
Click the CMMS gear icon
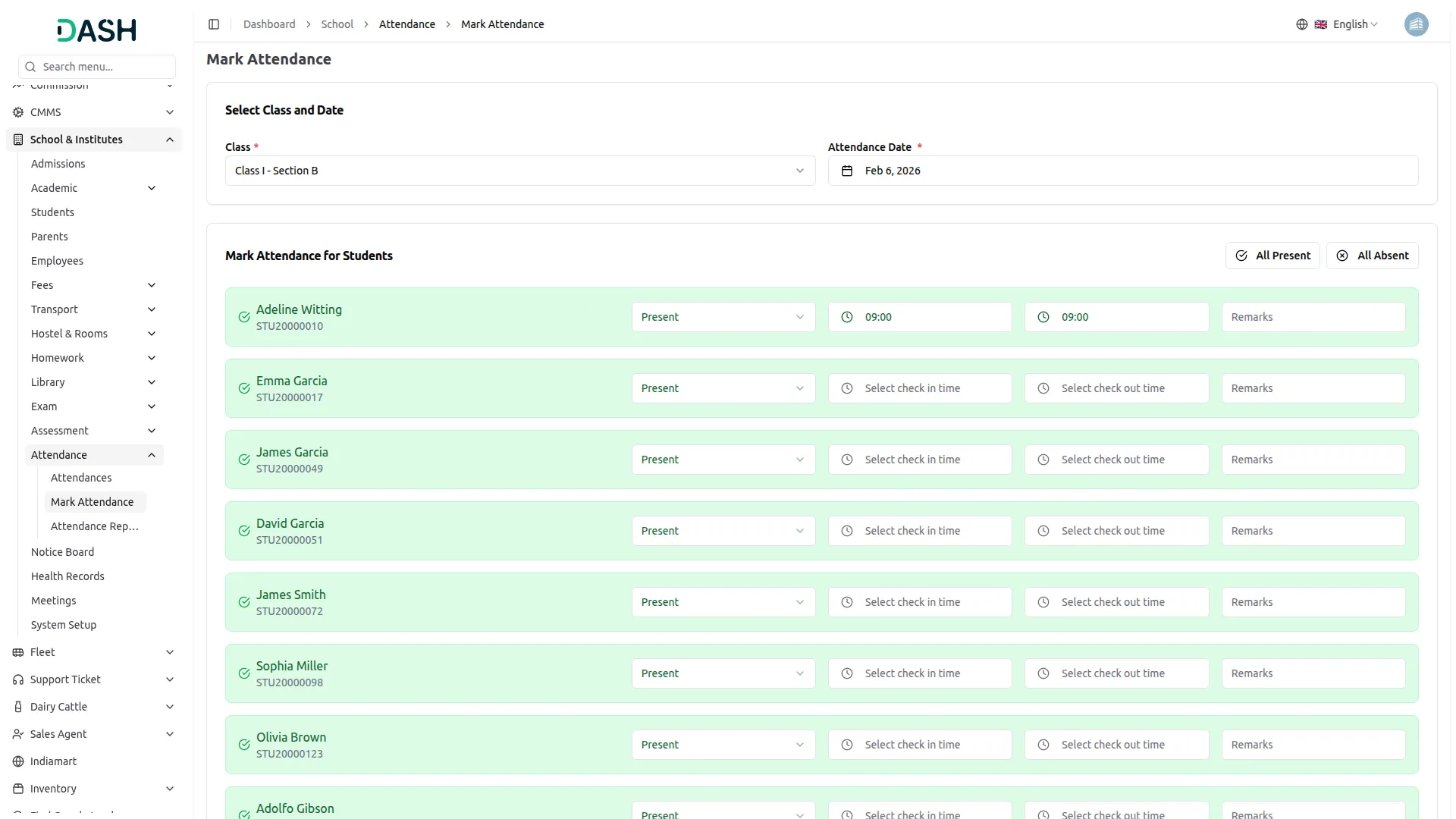[x=18, y=112]
